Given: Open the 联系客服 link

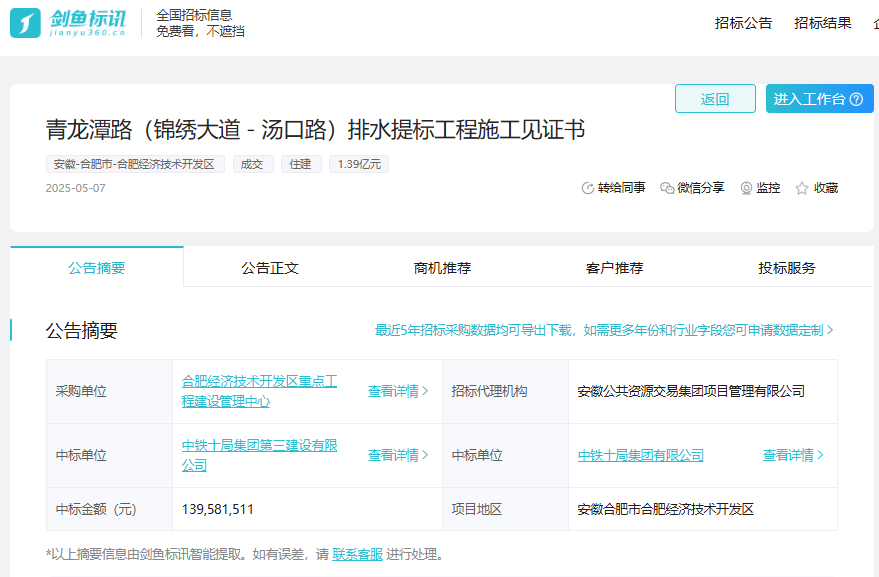Looking at the screenshot, I should tap(357, 554).
